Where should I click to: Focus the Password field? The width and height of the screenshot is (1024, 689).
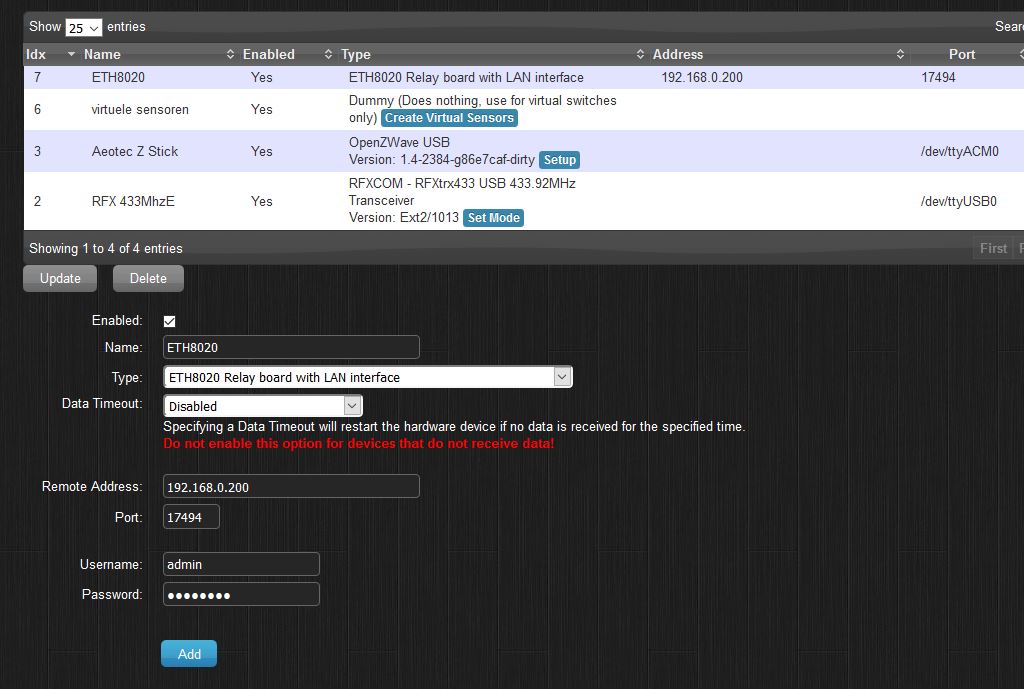pos(241,594)
